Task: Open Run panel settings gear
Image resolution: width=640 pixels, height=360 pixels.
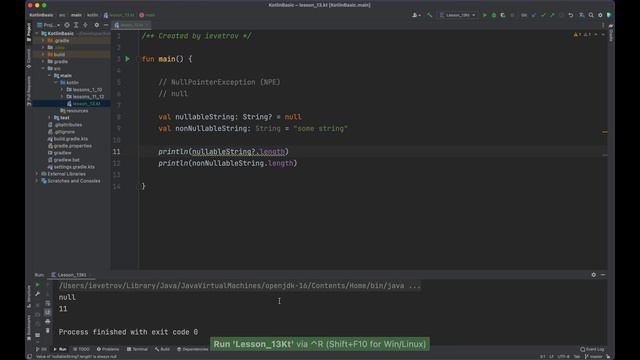Action: [593, 275]
